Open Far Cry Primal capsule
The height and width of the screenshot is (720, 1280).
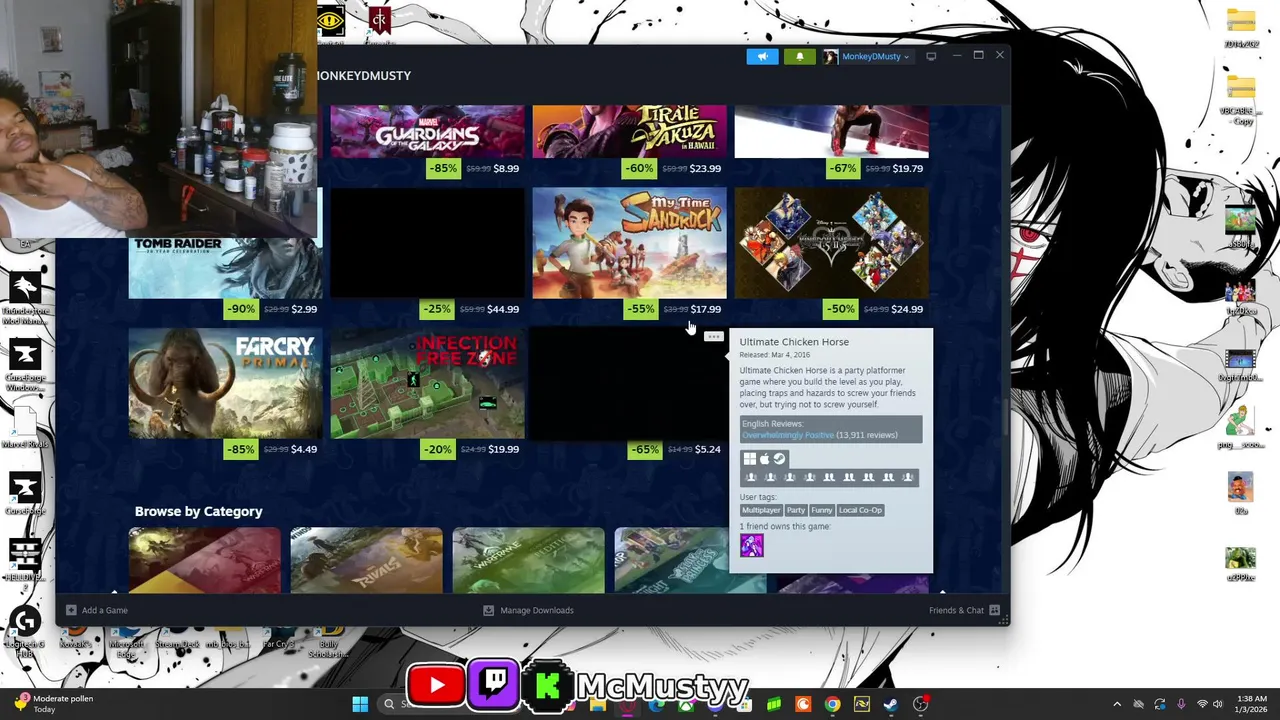pyautogui.click(x=225, y=383)
